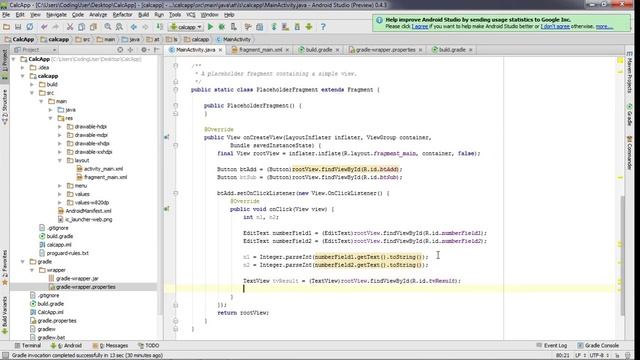Expand the java folder node
The image size is (640, 360).
pos(51,110)
